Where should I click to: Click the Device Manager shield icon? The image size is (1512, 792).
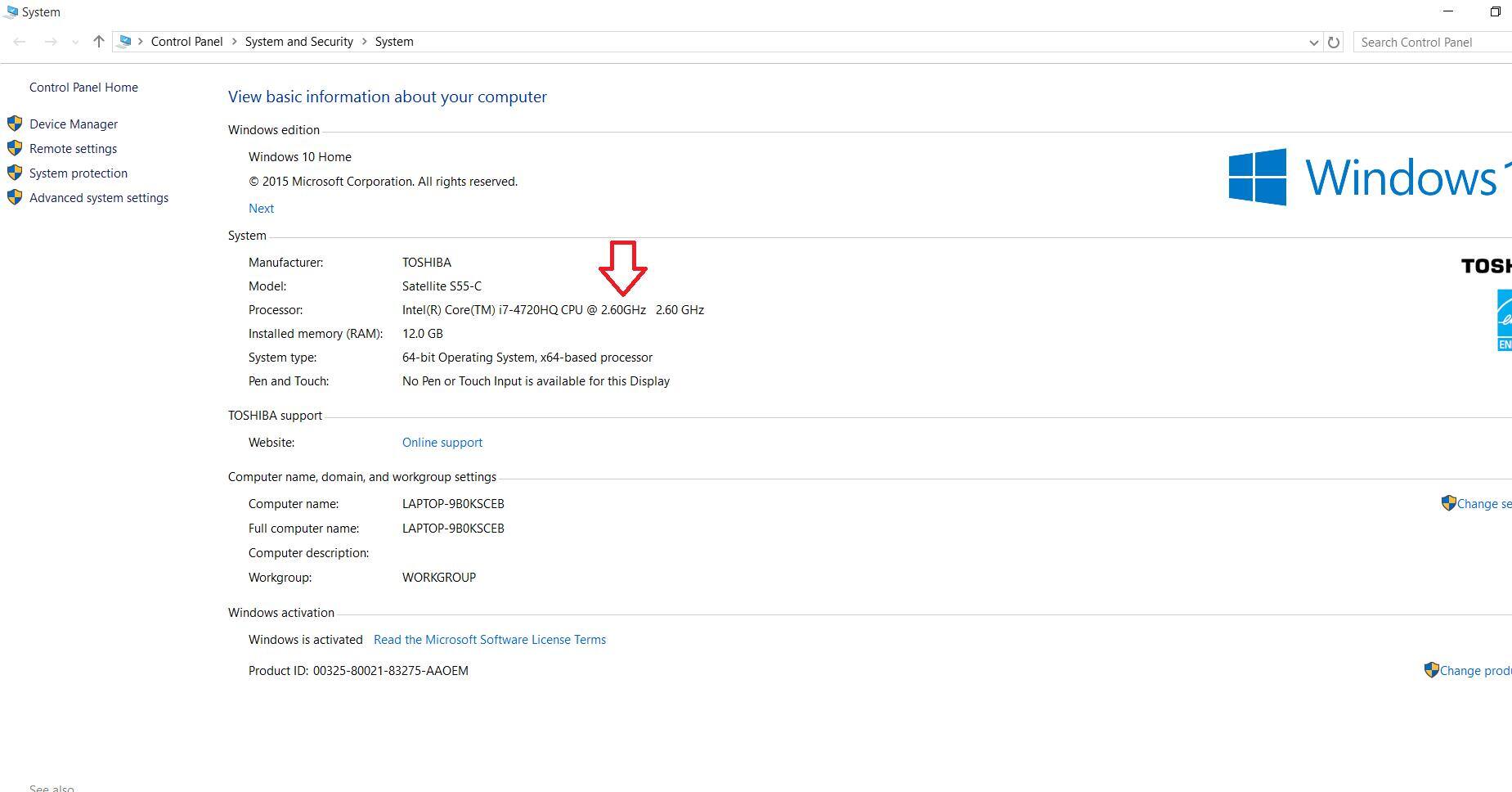pos(15,124)
